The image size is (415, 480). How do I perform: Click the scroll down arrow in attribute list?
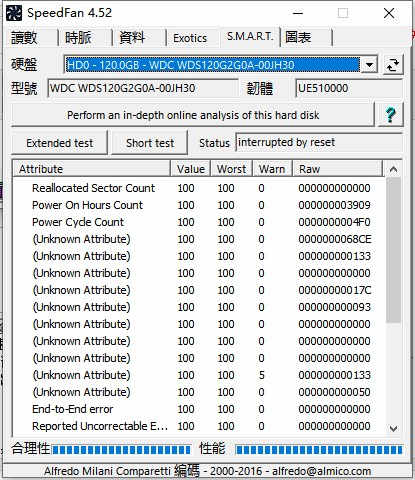point(393,428)
